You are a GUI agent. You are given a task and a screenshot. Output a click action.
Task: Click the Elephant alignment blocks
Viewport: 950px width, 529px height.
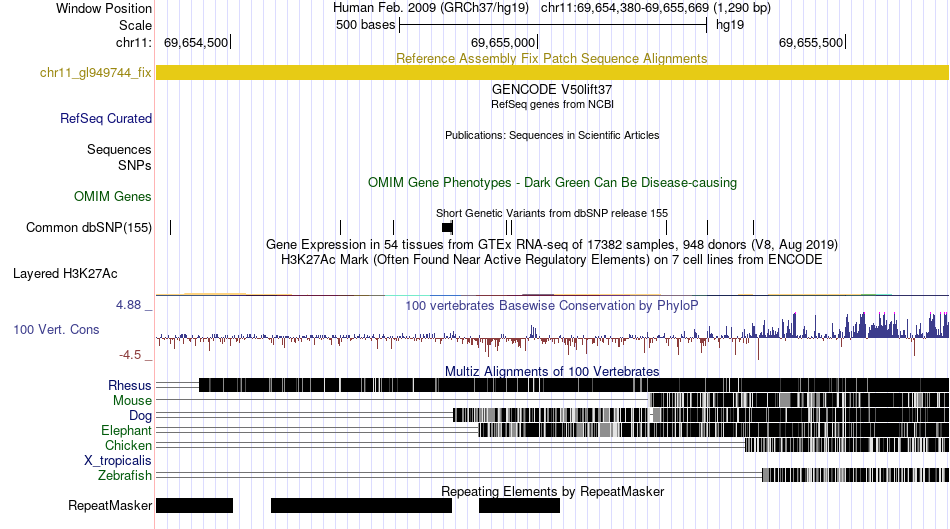714,430
